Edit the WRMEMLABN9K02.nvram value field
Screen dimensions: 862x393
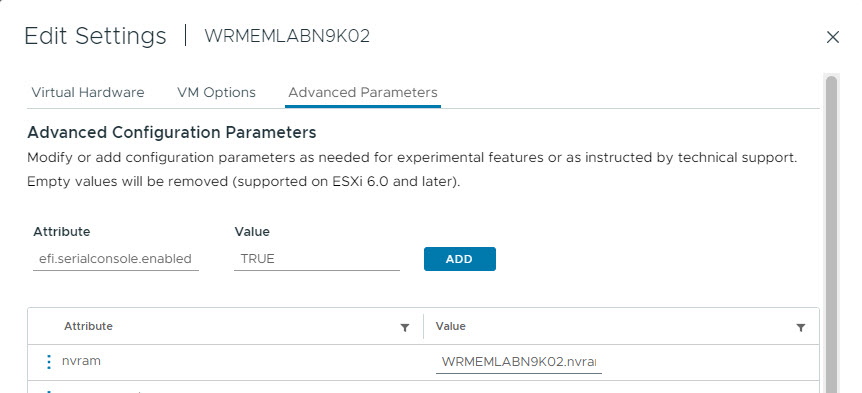[x=519, y=362]
